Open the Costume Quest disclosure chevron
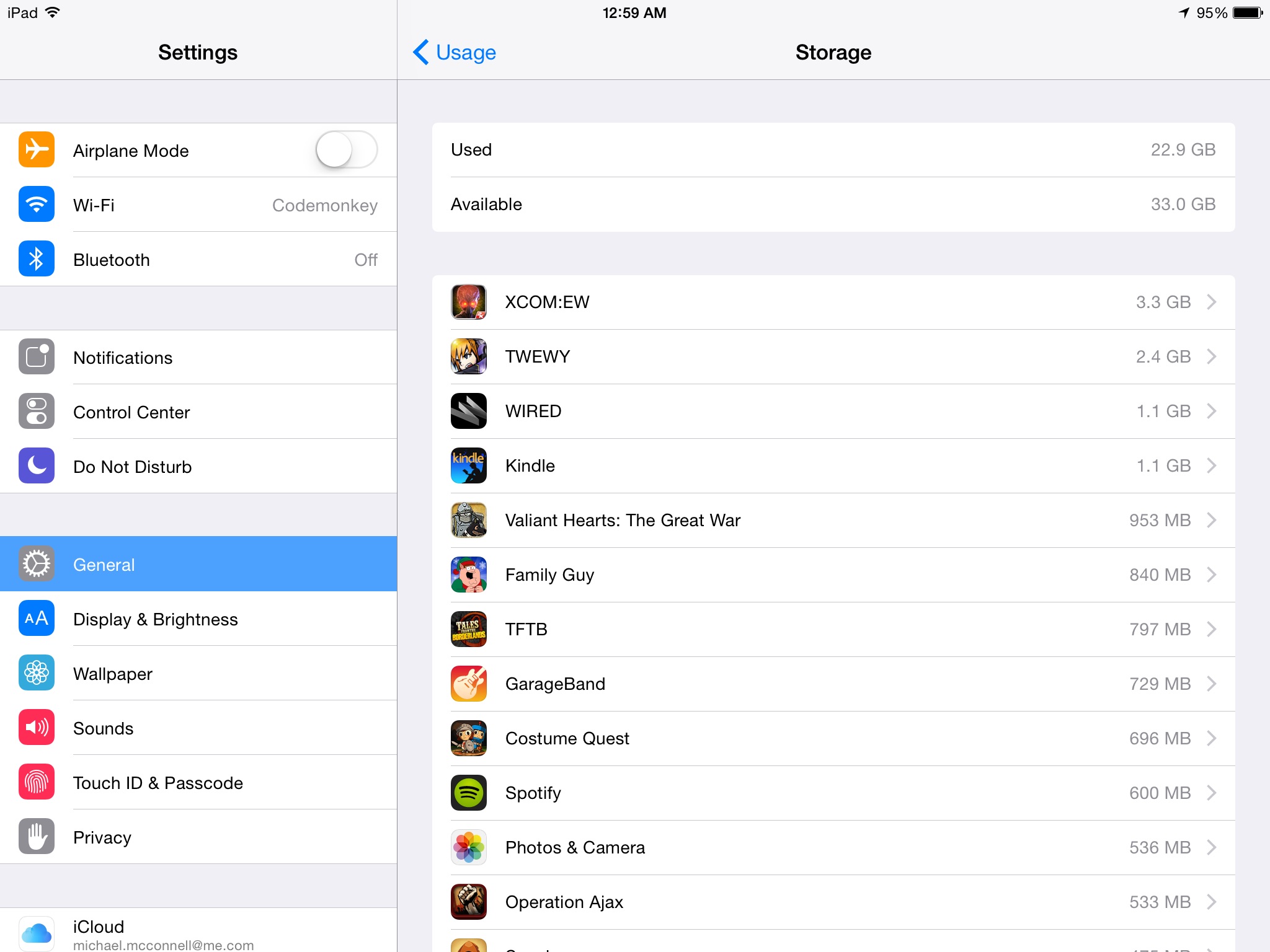The width and height of the screenshot is (1270, 952). 1211,738
